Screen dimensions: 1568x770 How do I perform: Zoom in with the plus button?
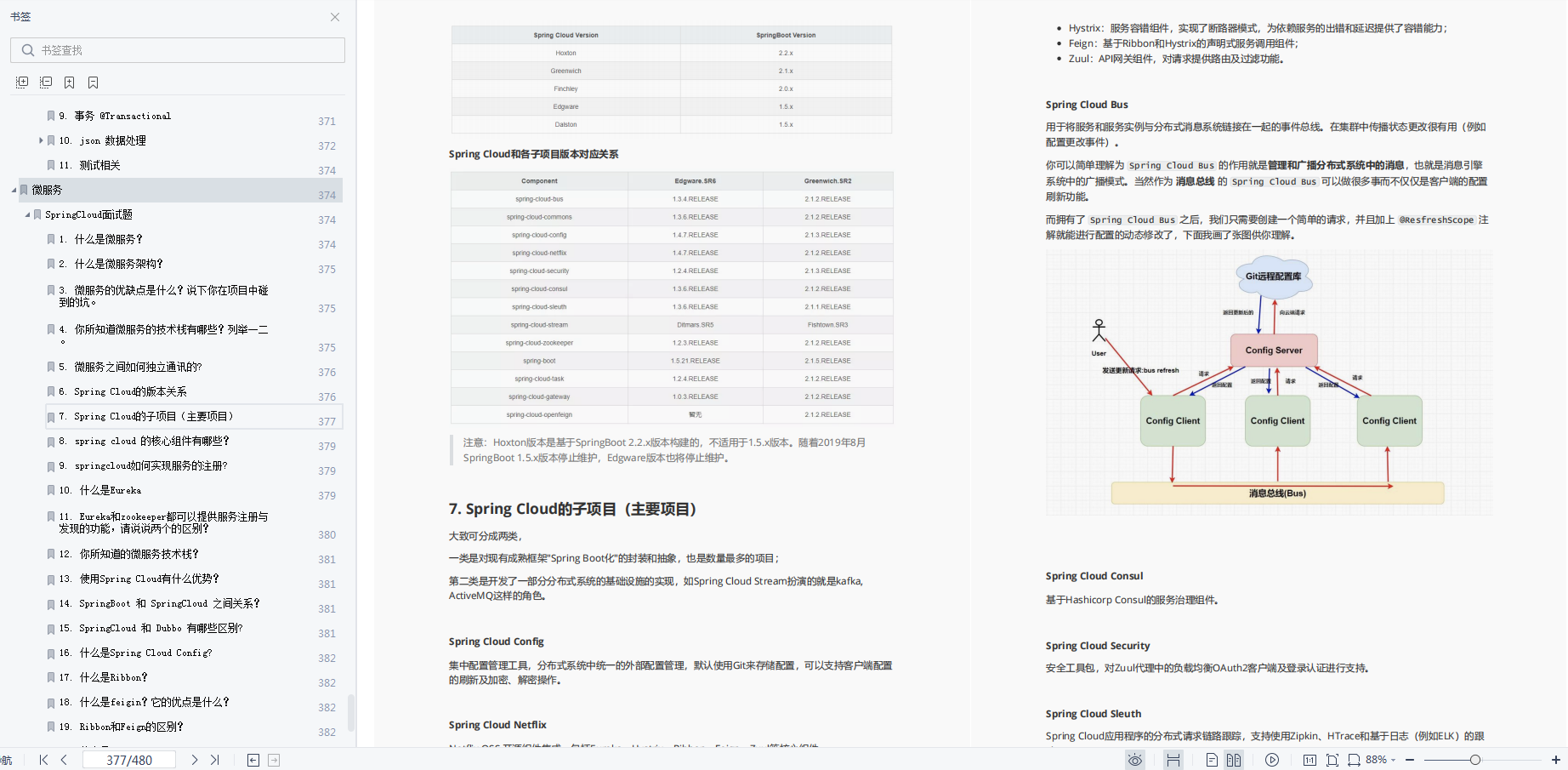coord(1556,760)
